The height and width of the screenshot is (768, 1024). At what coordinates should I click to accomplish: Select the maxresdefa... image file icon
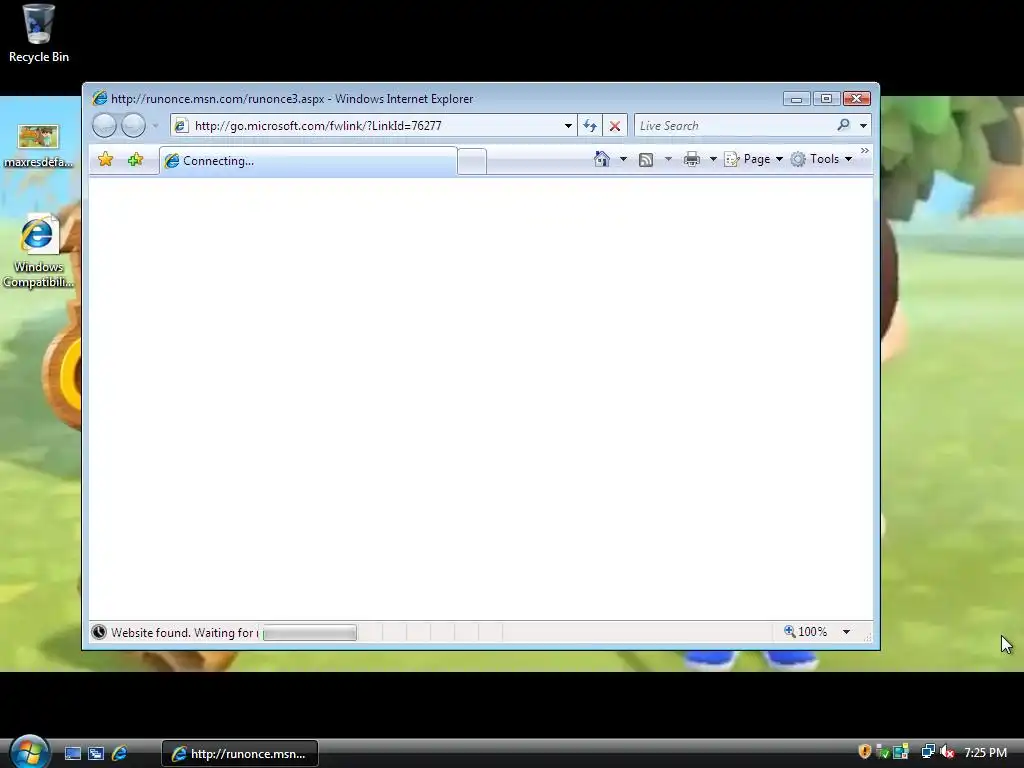(39, 146)
